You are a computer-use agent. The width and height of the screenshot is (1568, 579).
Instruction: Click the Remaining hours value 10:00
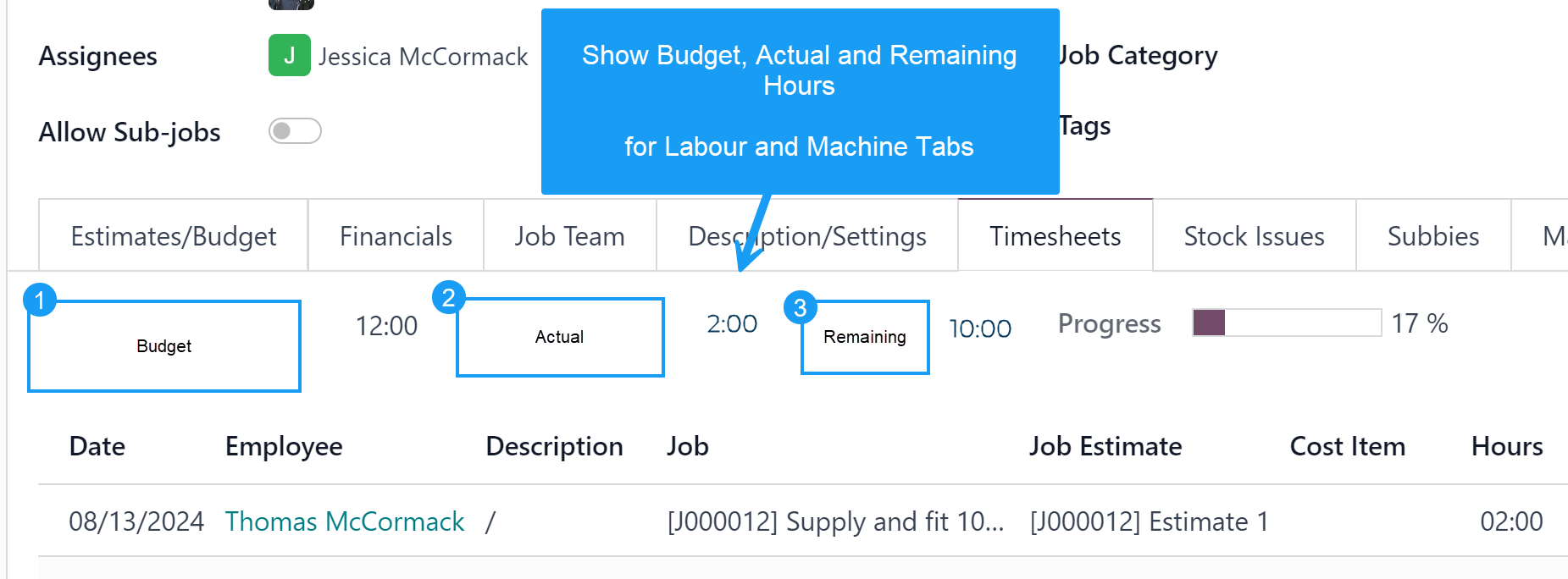pos(979,328)
